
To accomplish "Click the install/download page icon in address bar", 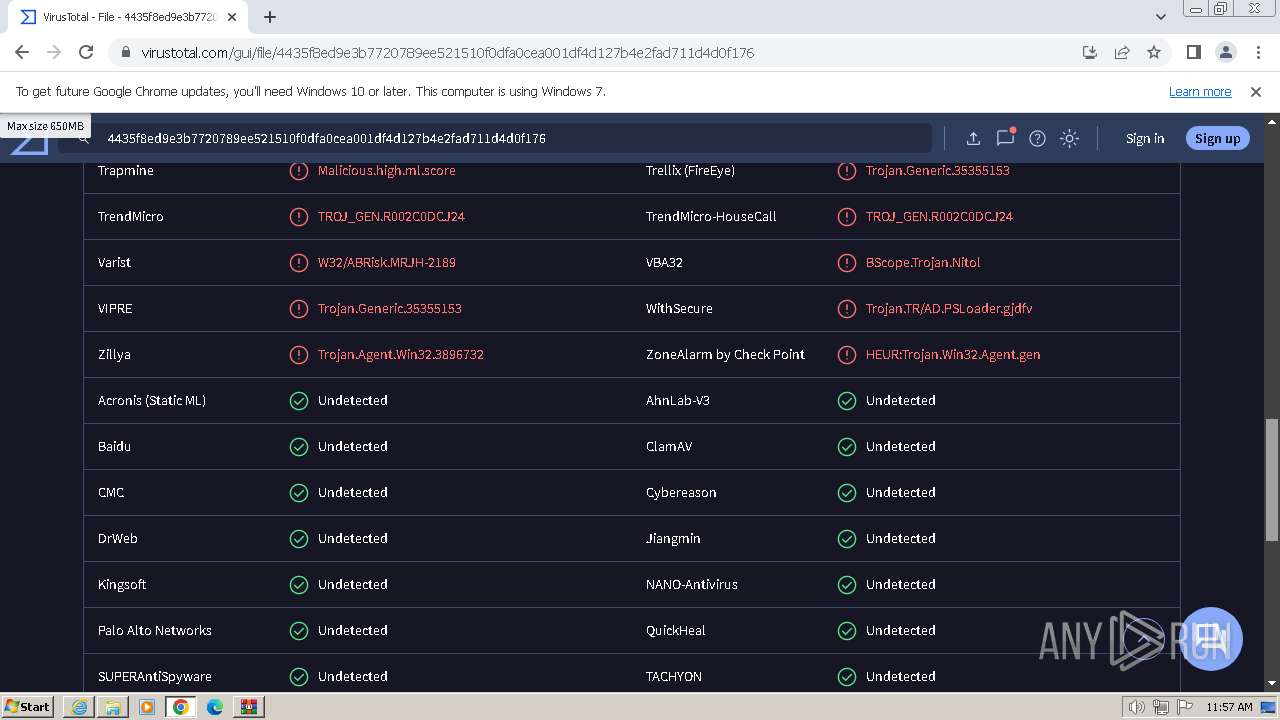I will click(x=1090, y=52).
